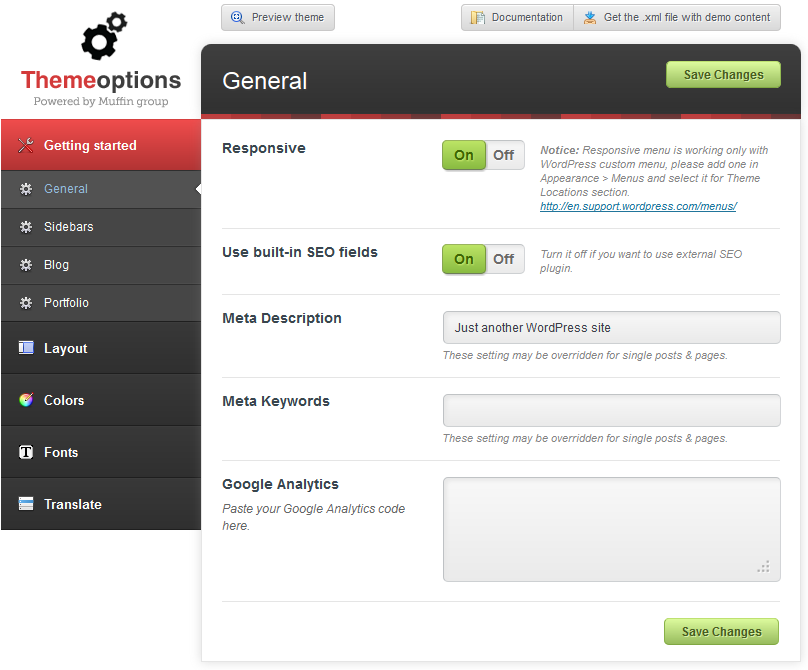Turn Responsive Off
This screenshot has width=808, height=670.
coord(504,155)
